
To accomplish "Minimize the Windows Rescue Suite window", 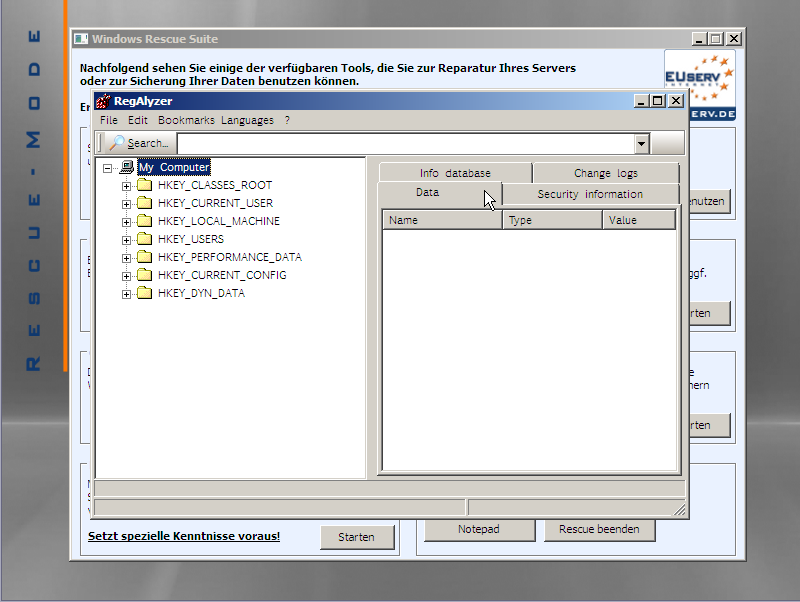I will click(699, 39).
